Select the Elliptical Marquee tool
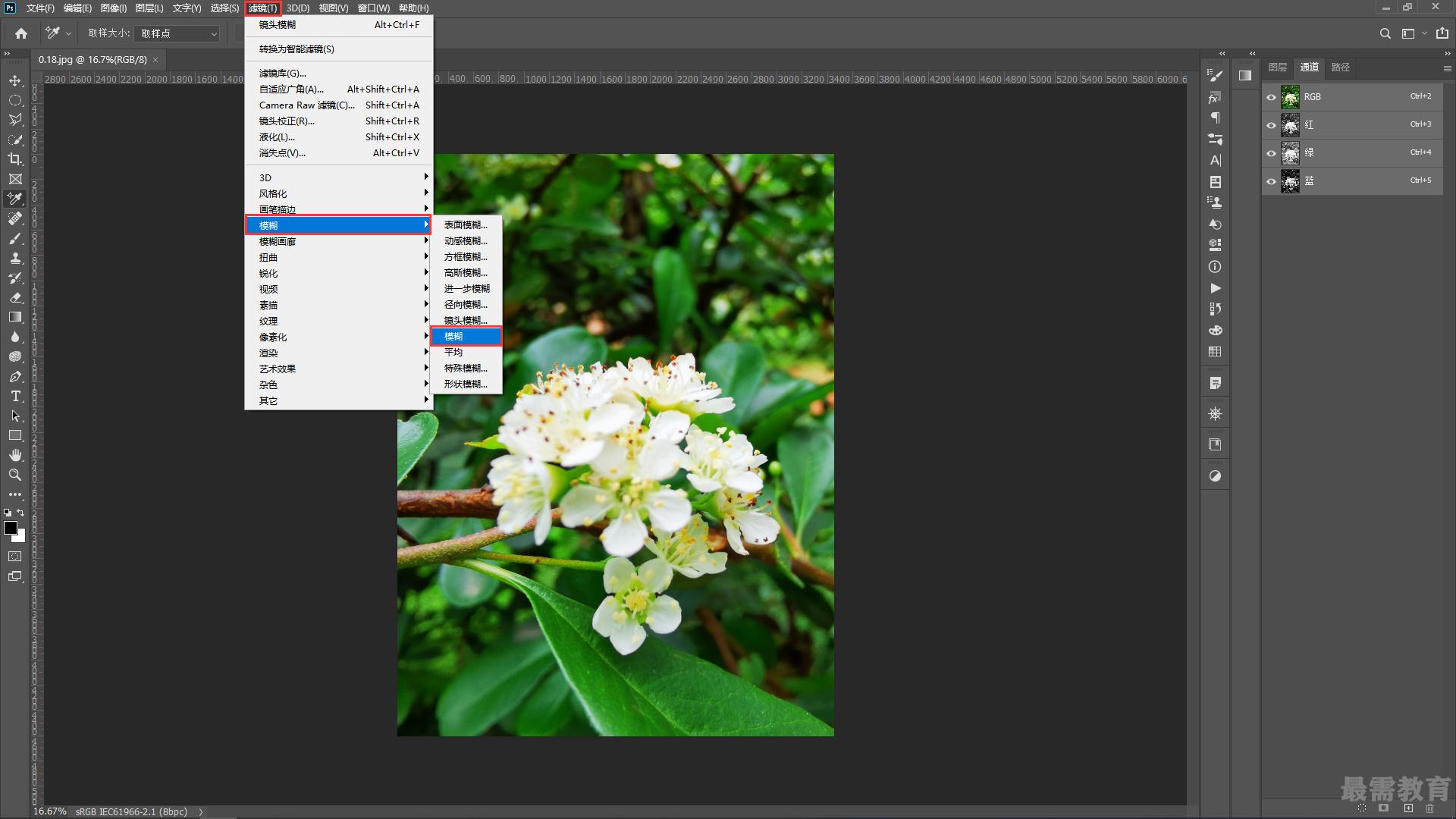 [15, 100]
